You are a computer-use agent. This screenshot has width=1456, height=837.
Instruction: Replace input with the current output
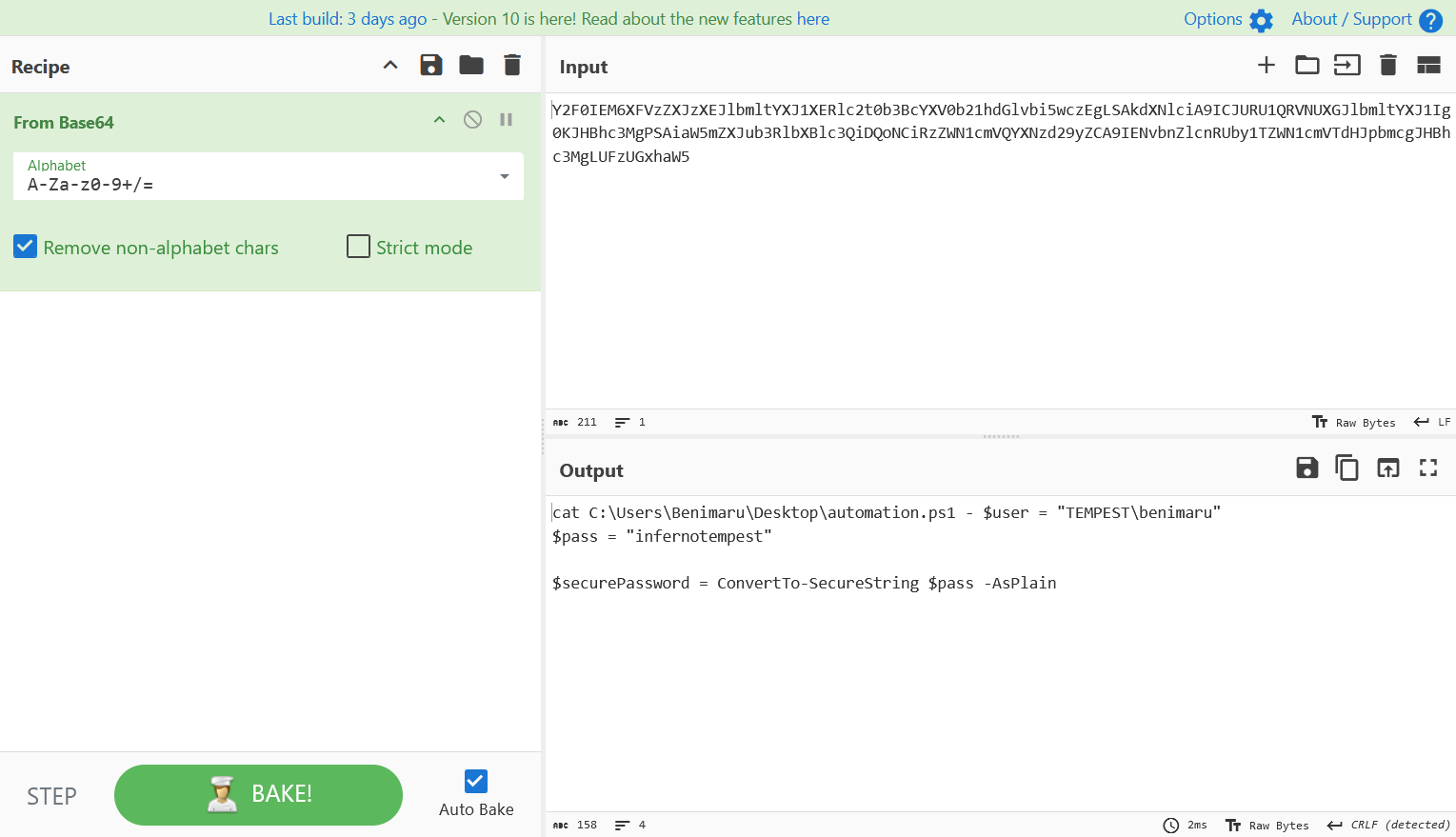[x=1387, y=468]
